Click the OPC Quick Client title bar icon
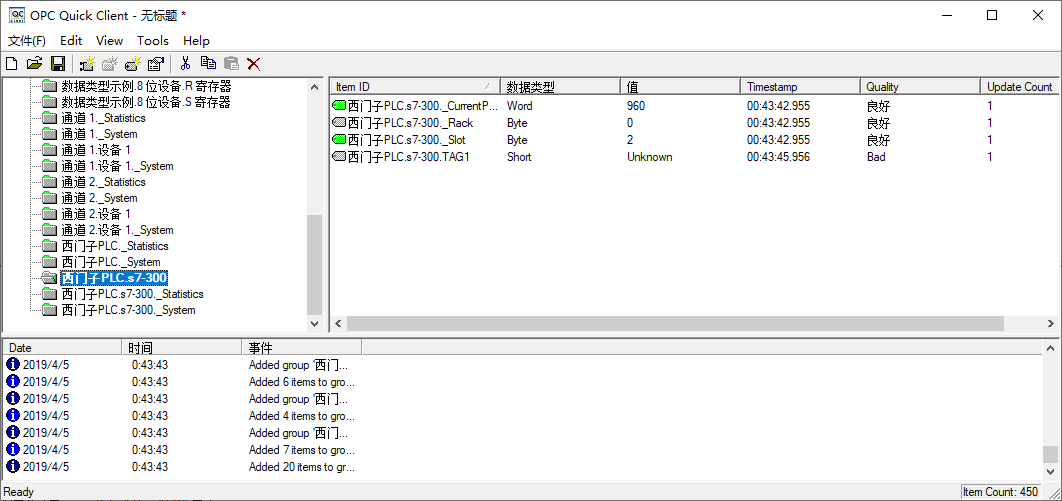The height and width of the screenshot is (501, 1062). 16,15
